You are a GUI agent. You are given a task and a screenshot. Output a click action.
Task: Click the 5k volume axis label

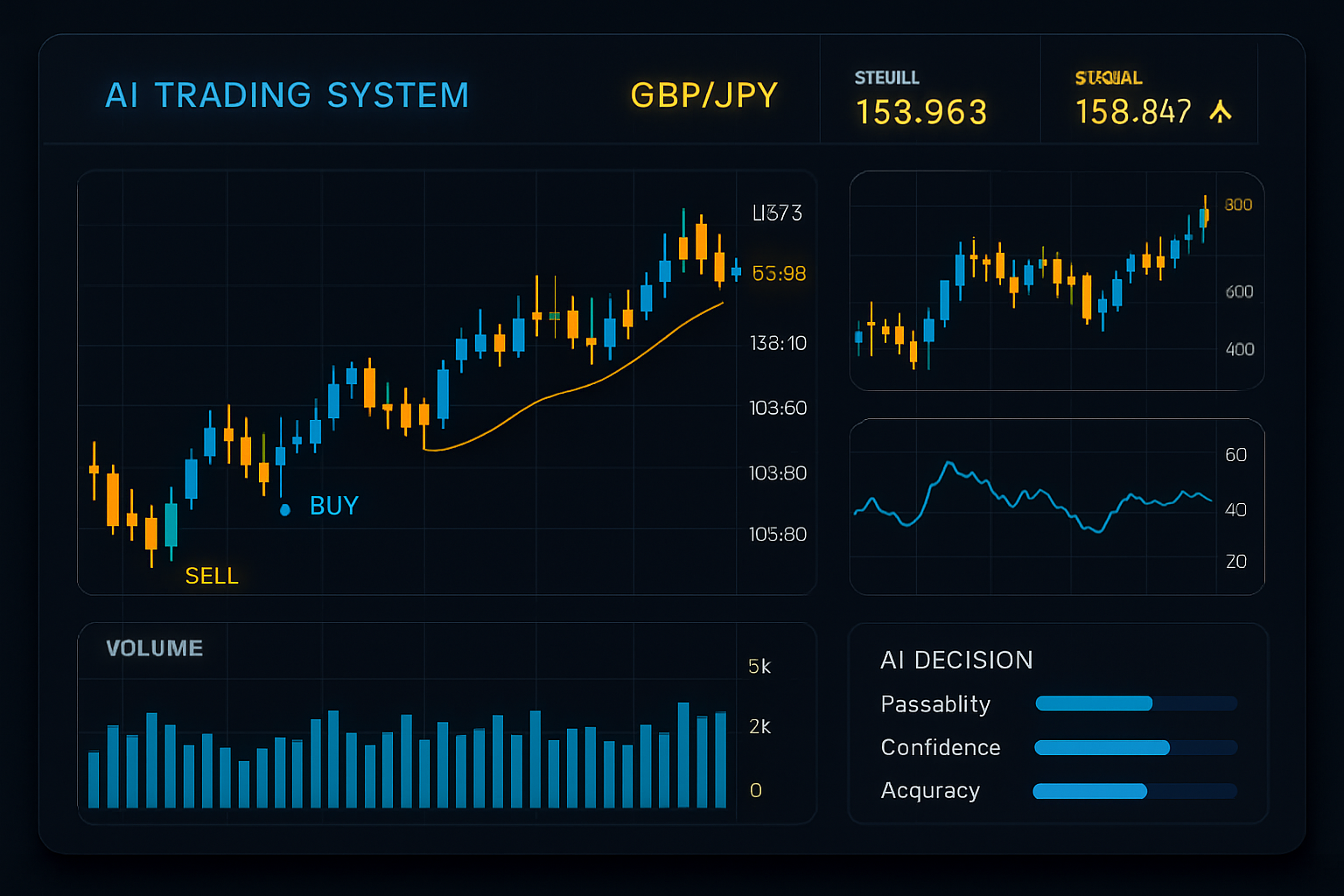(759, 667)
